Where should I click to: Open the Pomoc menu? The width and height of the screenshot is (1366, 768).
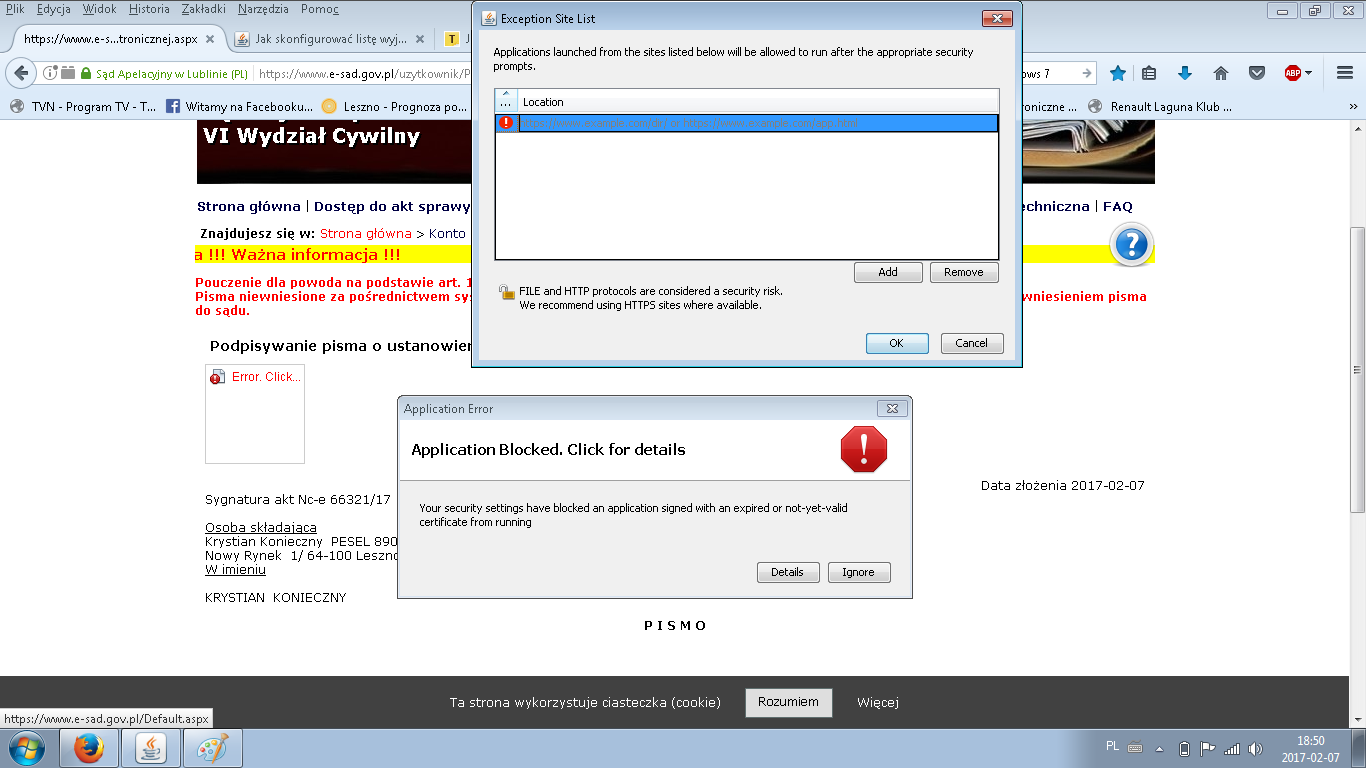coord(320,9)
